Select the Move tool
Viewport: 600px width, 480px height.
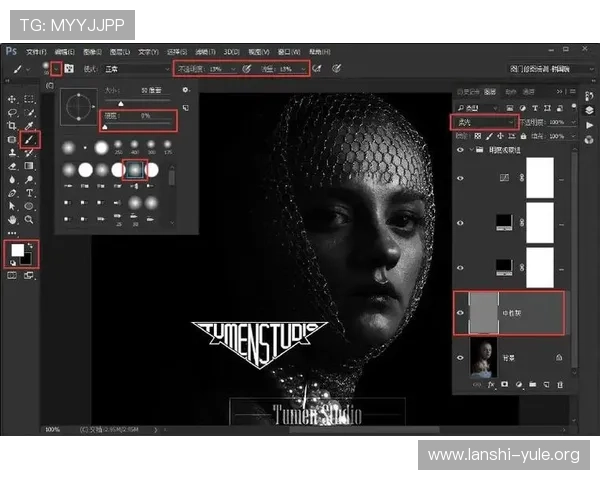(11, 100)
